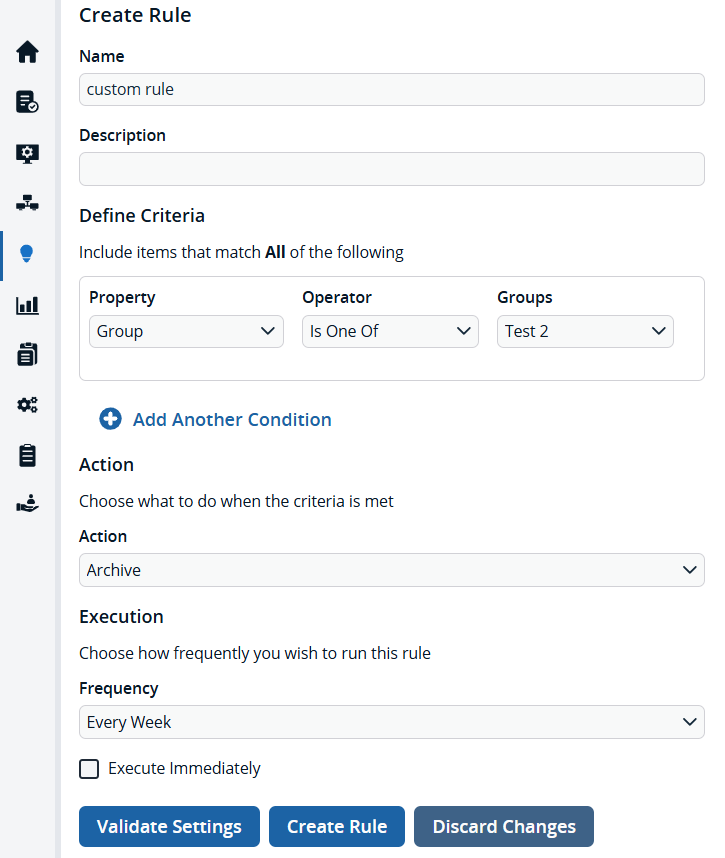This screenshot has width=725, height=858.
Task: Click the network hierarchy sidebar icon
Action: point(27,203)
